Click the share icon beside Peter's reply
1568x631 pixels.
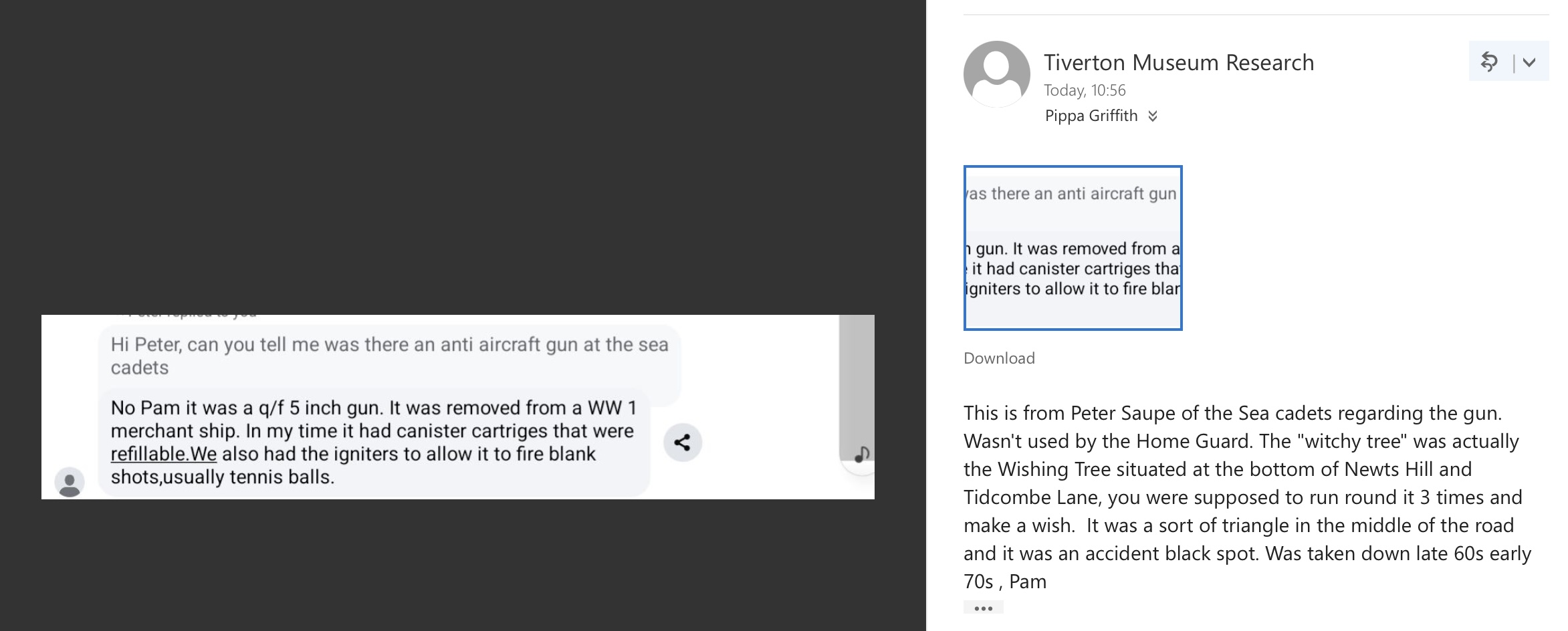coord(682,443)
